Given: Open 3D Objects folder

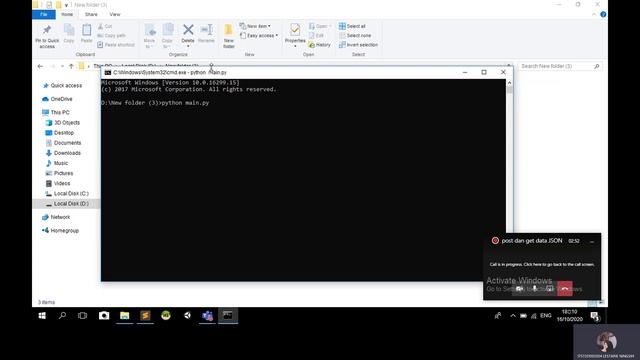Looking at the screenshot, I should (62, 122).
